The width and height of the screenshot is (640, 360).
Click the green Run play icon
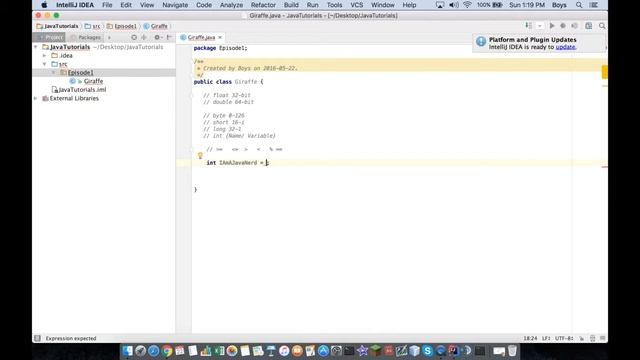coord(552,26)
